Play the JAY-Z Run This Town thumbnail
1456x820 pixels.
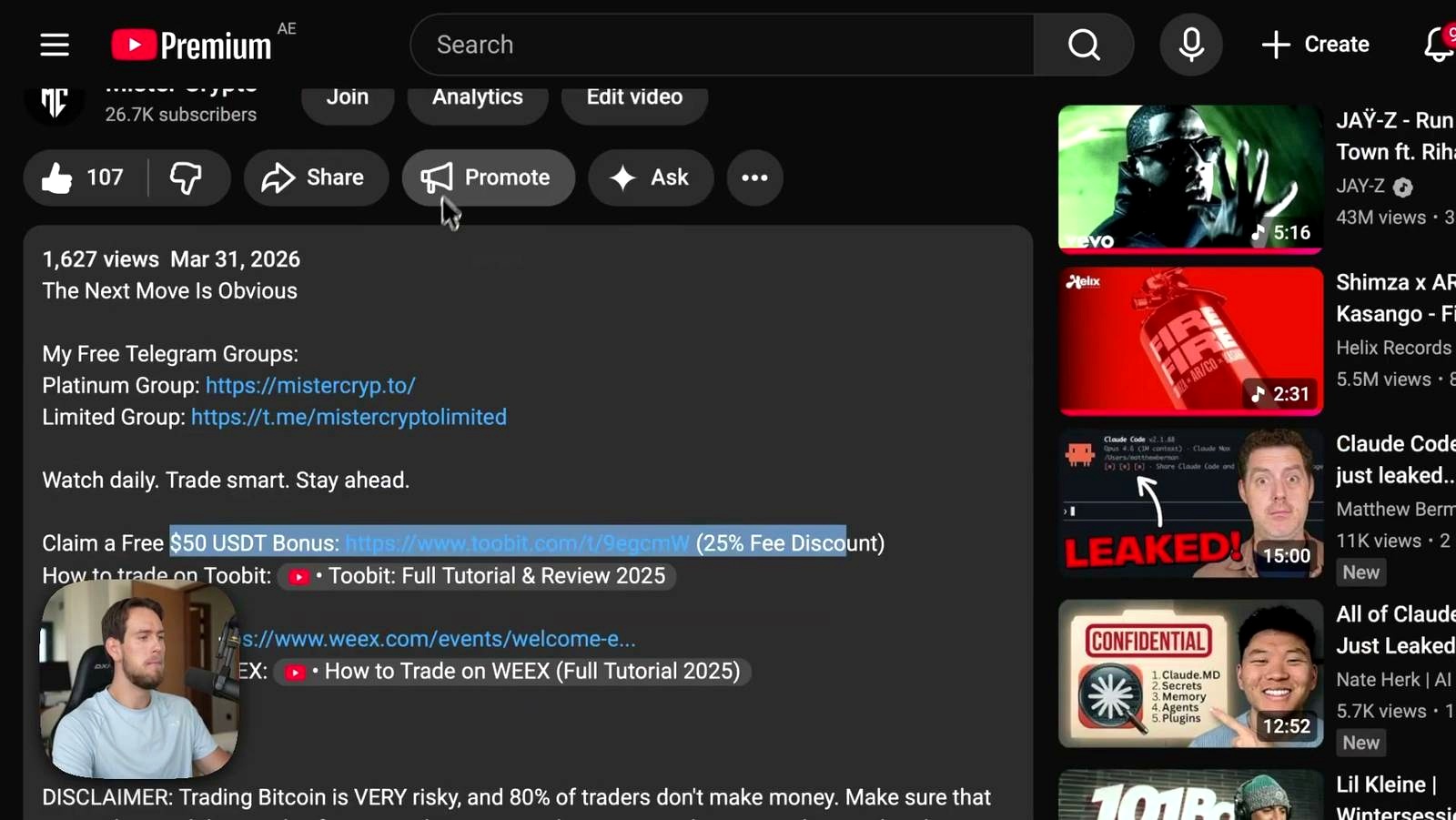coord(1190,178)
